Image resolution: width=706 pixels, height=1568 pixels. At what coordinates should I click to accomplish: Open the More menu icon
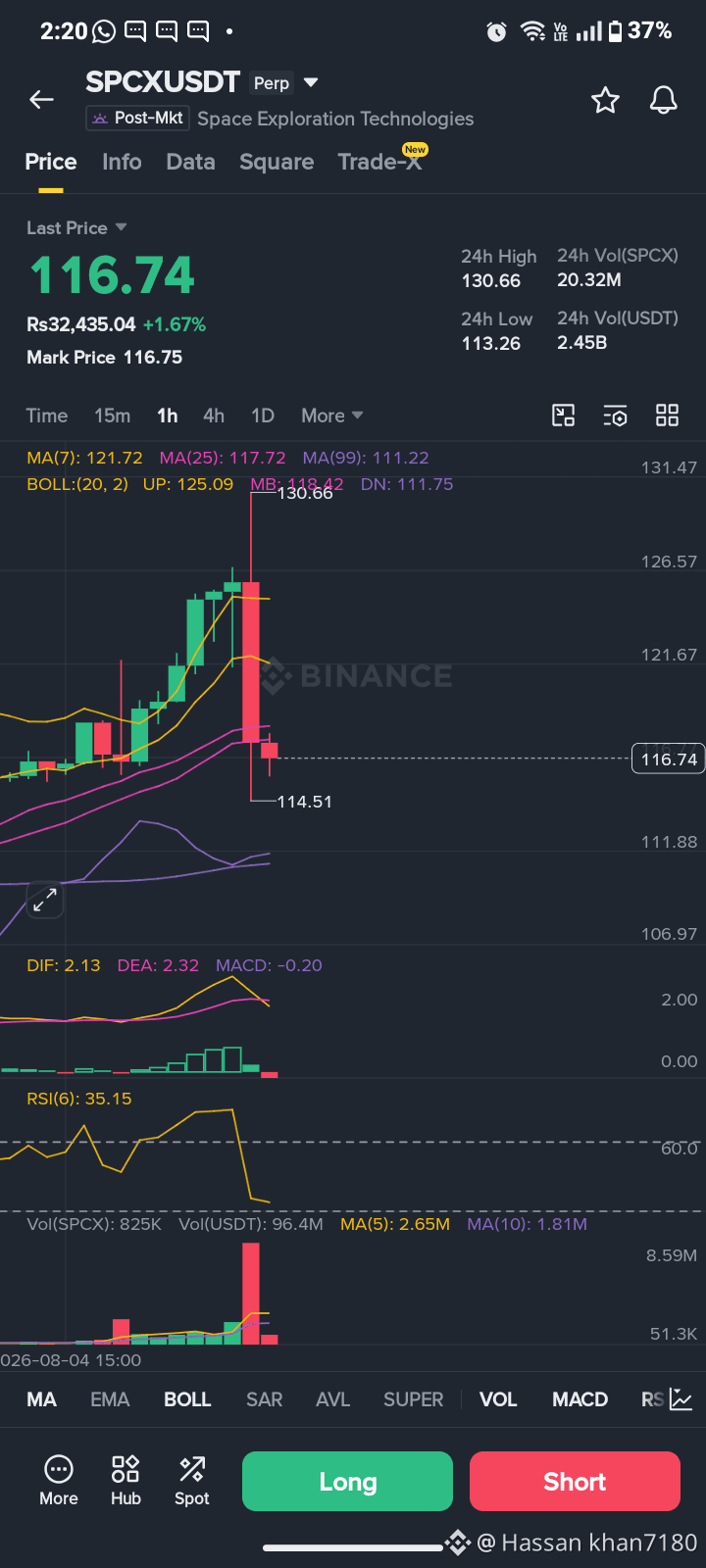pos(59,1481)
